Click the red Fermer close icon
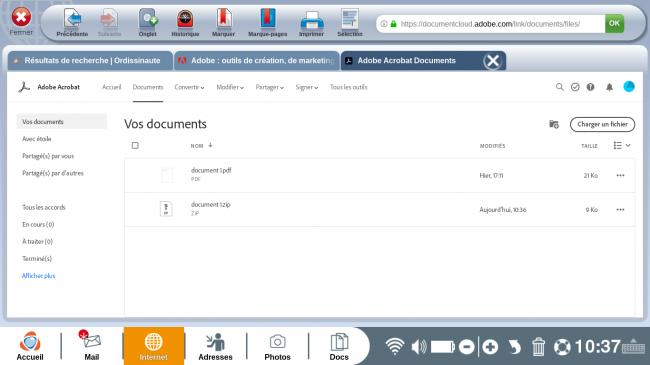 tap(21, 17)
